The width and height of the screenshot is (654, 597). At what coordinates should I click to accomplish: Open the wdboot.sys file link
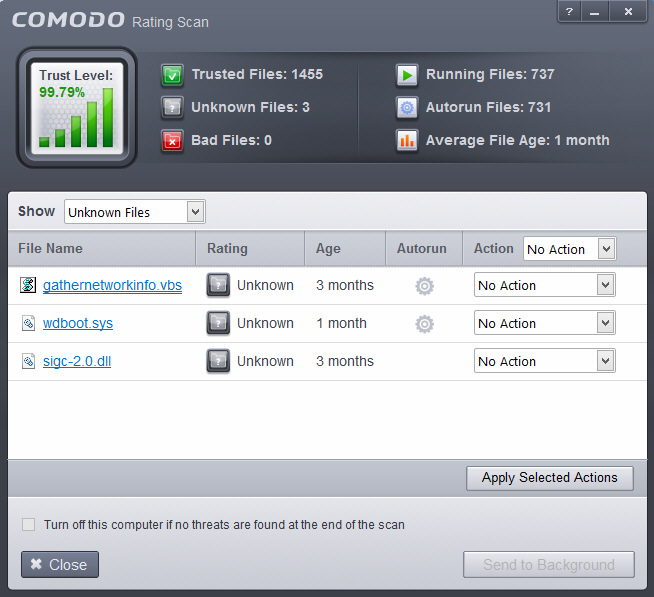pyautogui.click(x=78, y=323)
